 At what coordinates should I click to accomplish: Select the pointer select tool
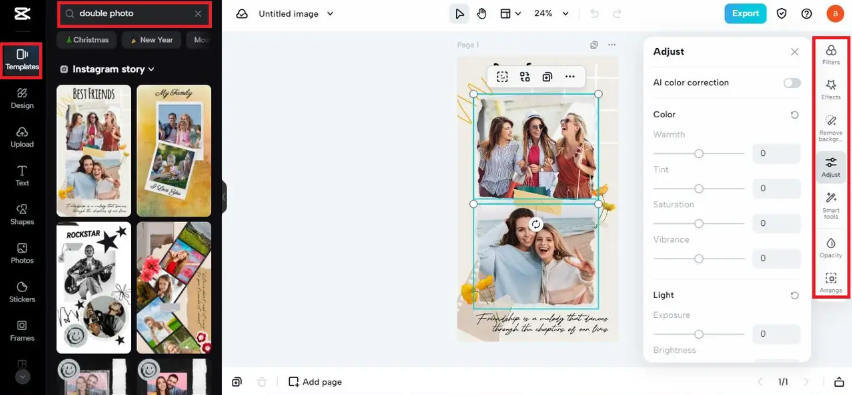tap(460, 14)
